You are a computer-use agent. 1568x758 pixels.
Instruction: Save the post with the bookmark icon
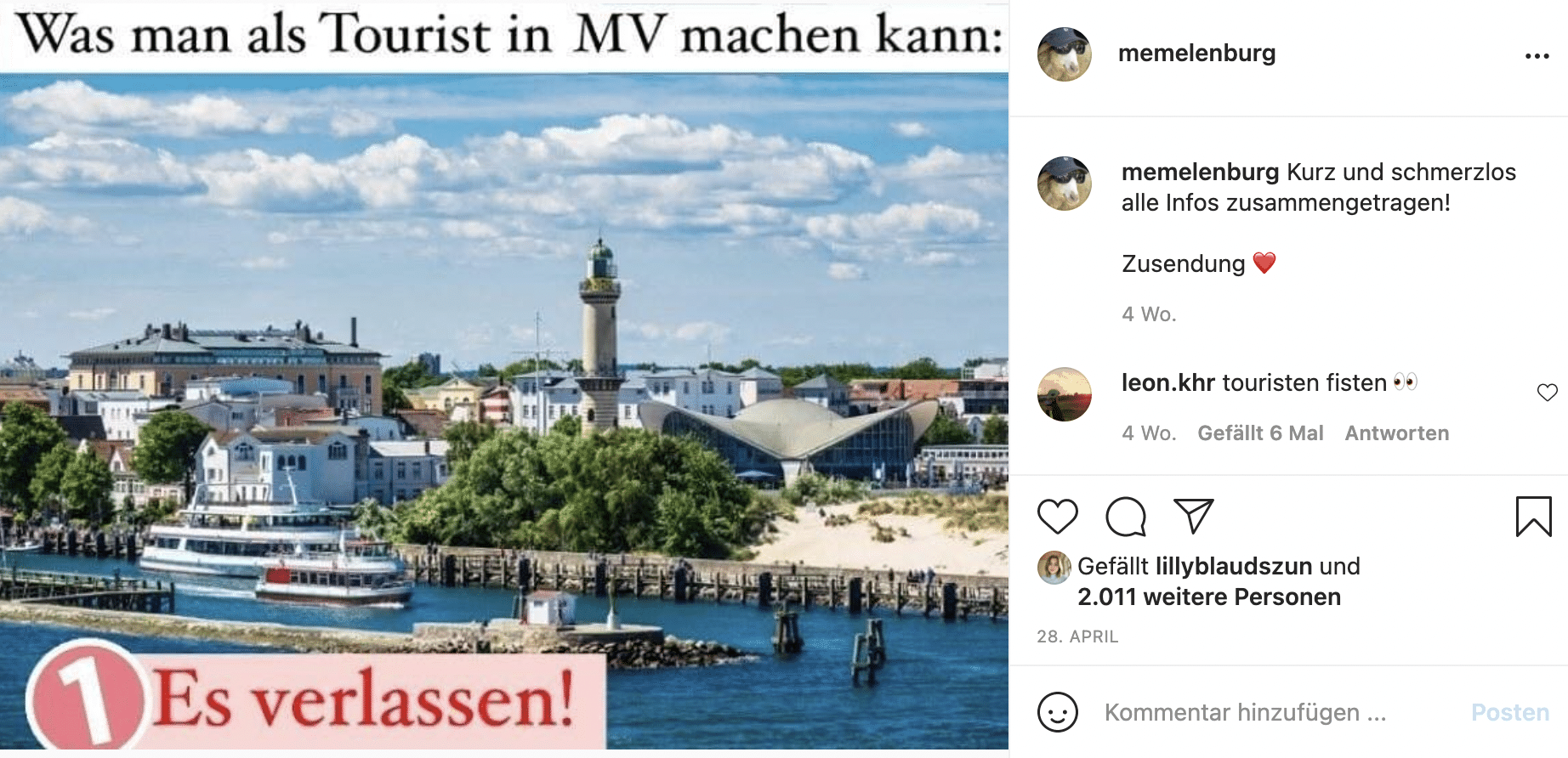pyautogui.click(x=1533, y=516)
